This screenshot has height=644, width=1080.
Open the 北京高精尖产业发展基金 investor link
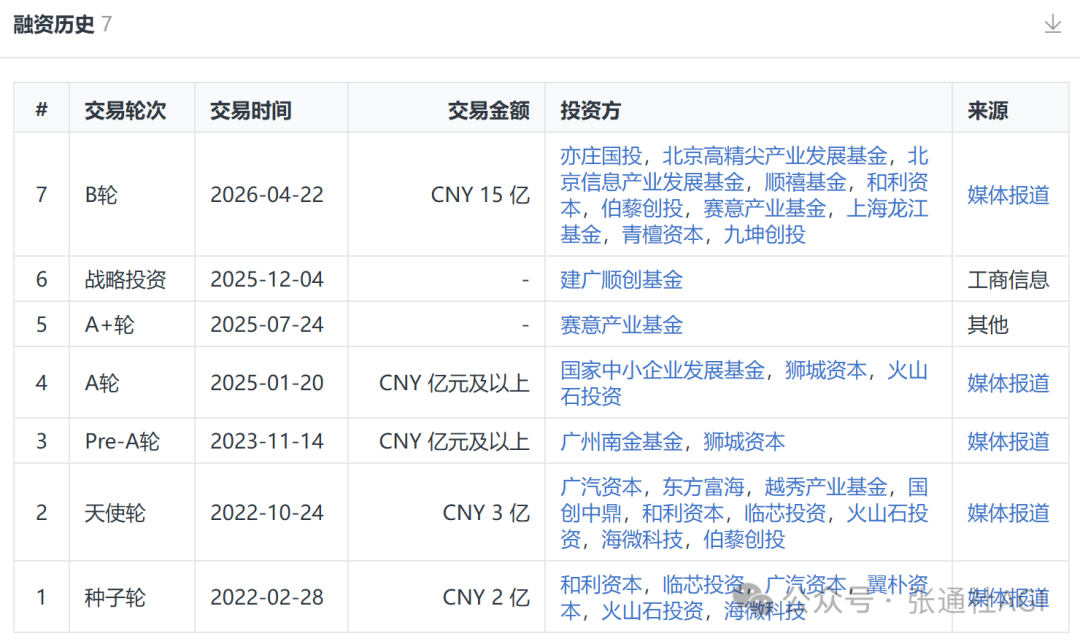pyautogui.click(x=774, y=156)
